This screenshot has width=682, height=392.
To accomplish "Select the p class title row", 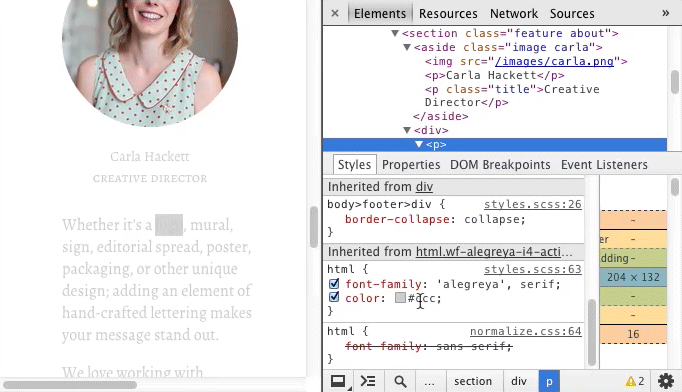I will [x=512, y=96].
